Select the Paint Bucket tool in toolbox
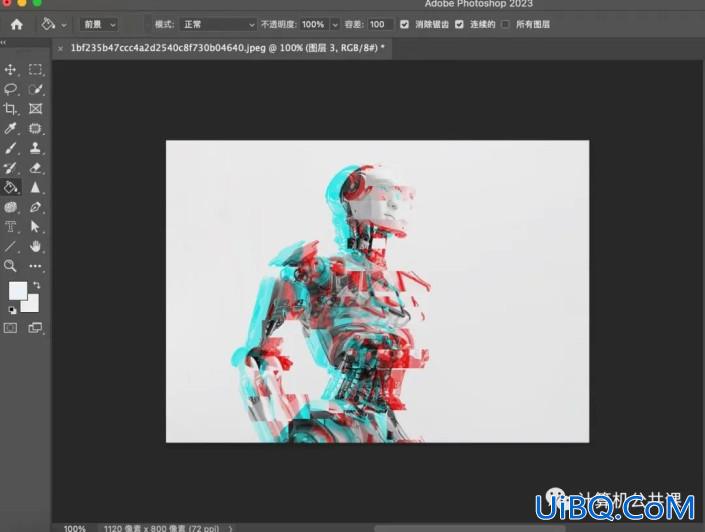 click(x=10, y=187)
